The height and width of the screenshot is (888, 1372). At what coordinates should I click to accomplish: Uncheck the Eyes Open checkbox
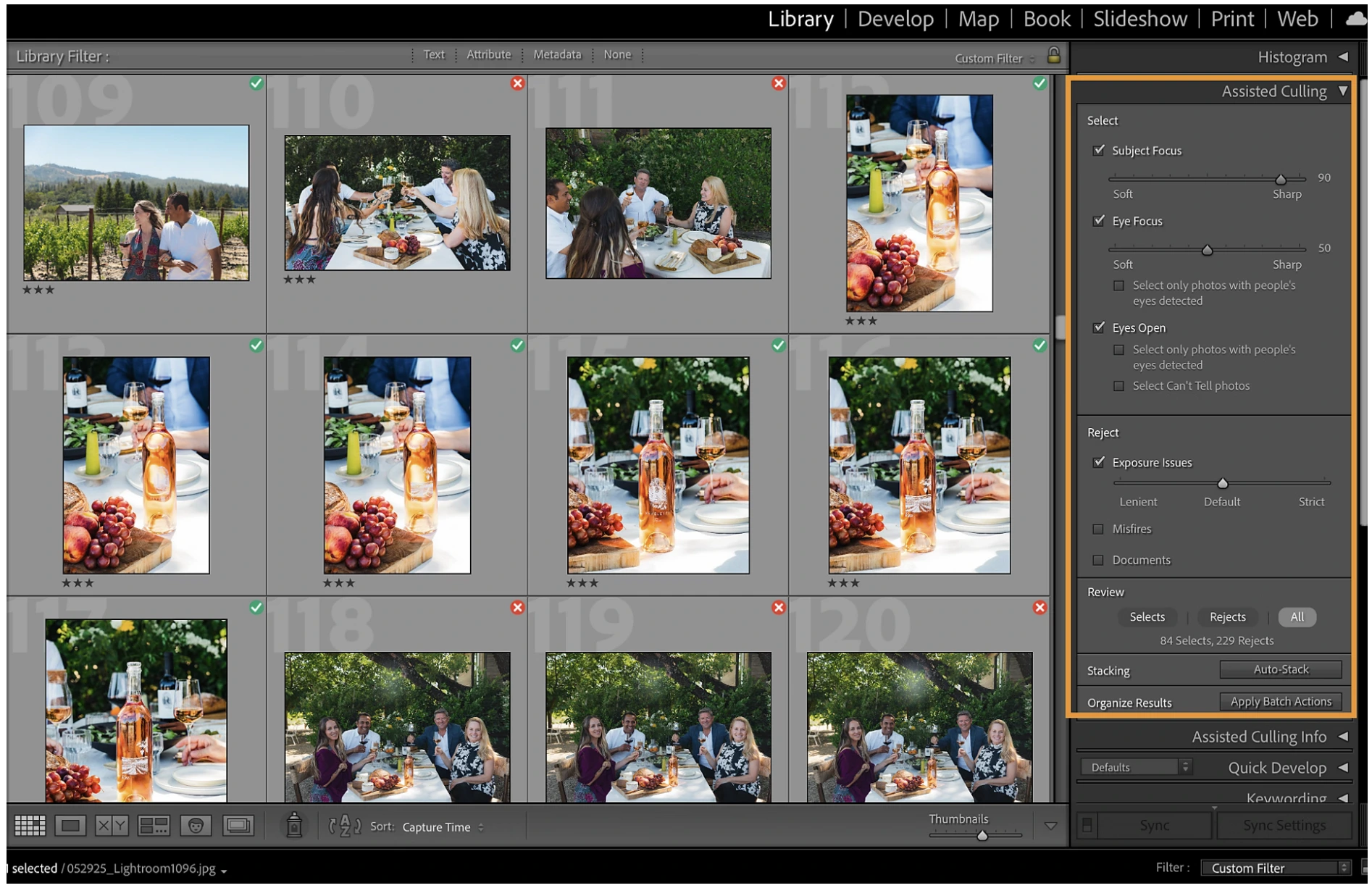point(1099,327)
